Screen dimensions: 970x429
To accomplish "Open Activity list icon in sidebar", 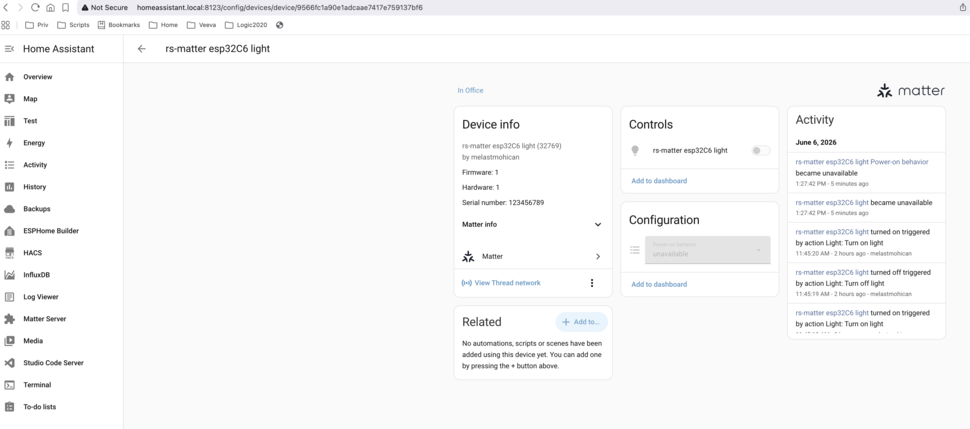I will [9, 165].
